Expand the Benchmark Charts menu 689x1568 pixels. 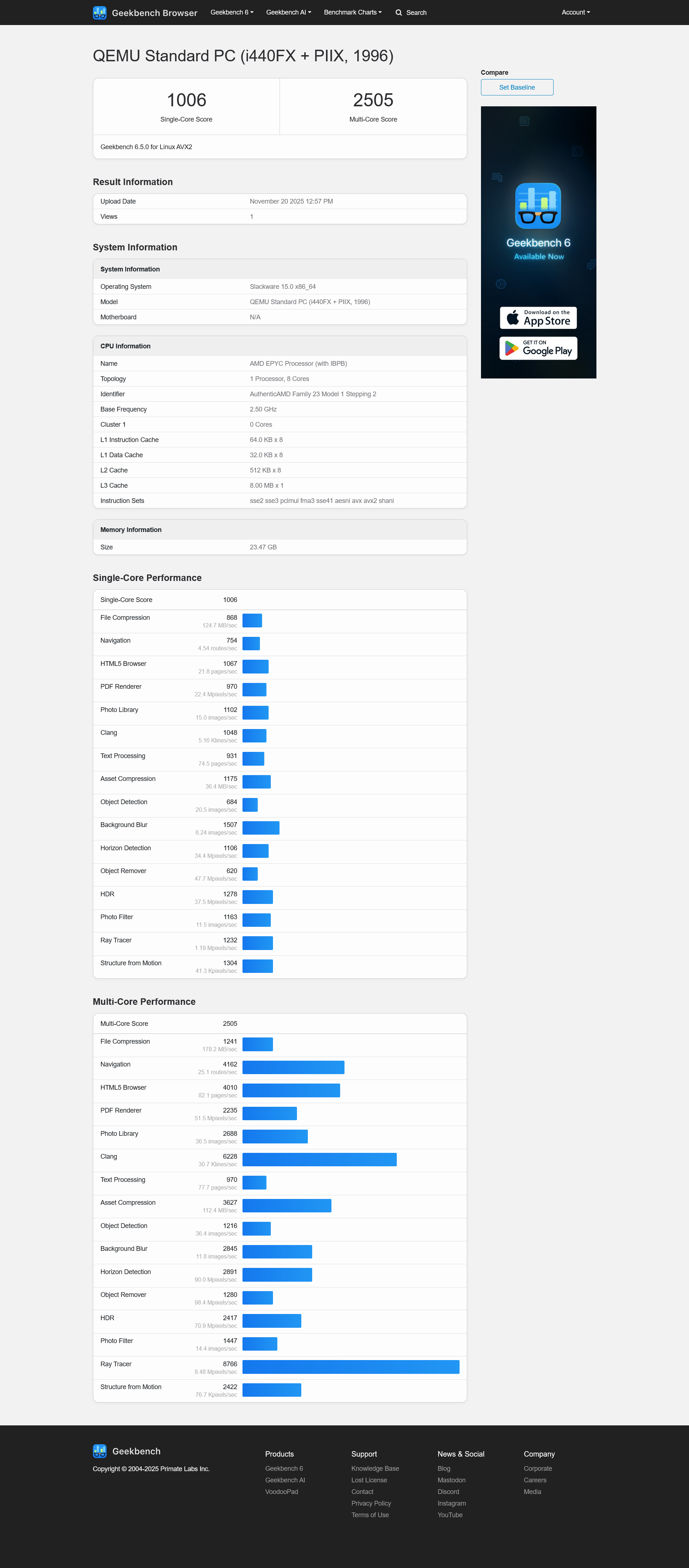pos(352,12)
